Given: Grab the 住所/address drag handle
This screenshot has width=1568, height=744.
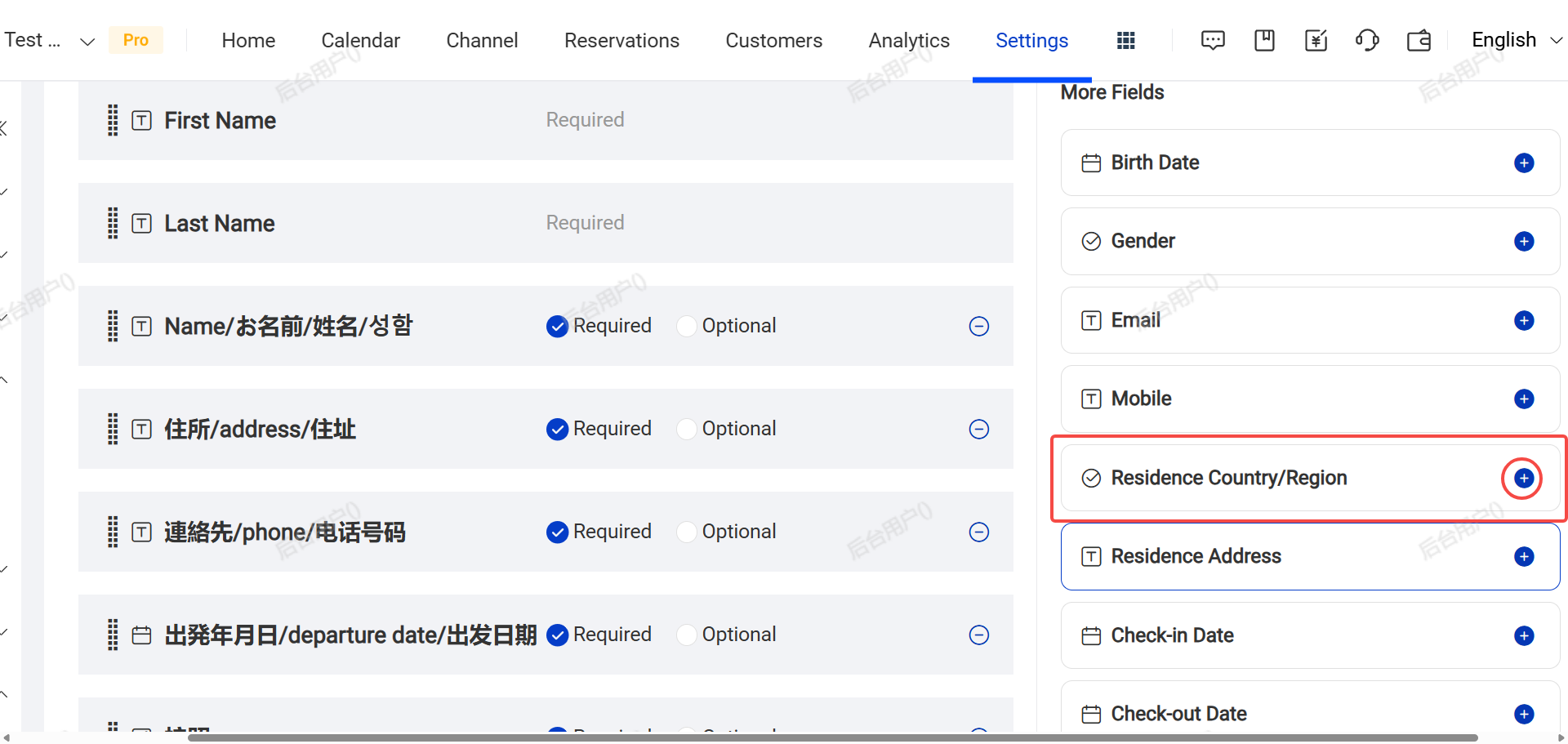Looking at the screenshot, I should pyautogui.click(x=113, y=429).
